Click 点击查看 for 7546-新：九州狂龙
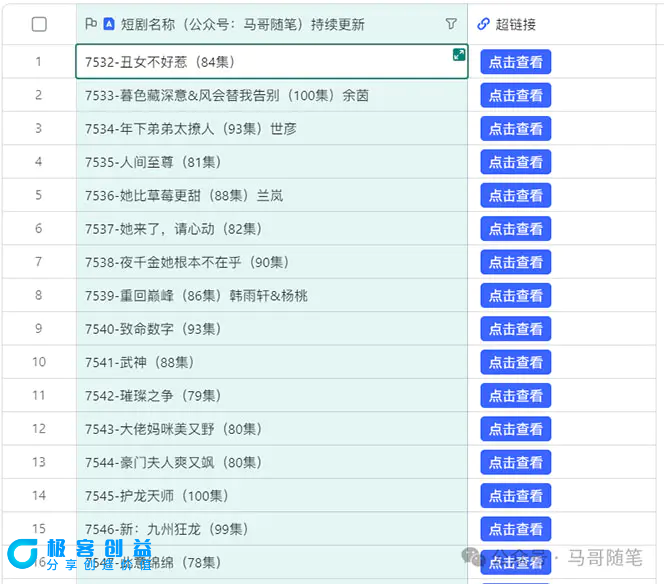The image size is (664, 584). (515, 529)
